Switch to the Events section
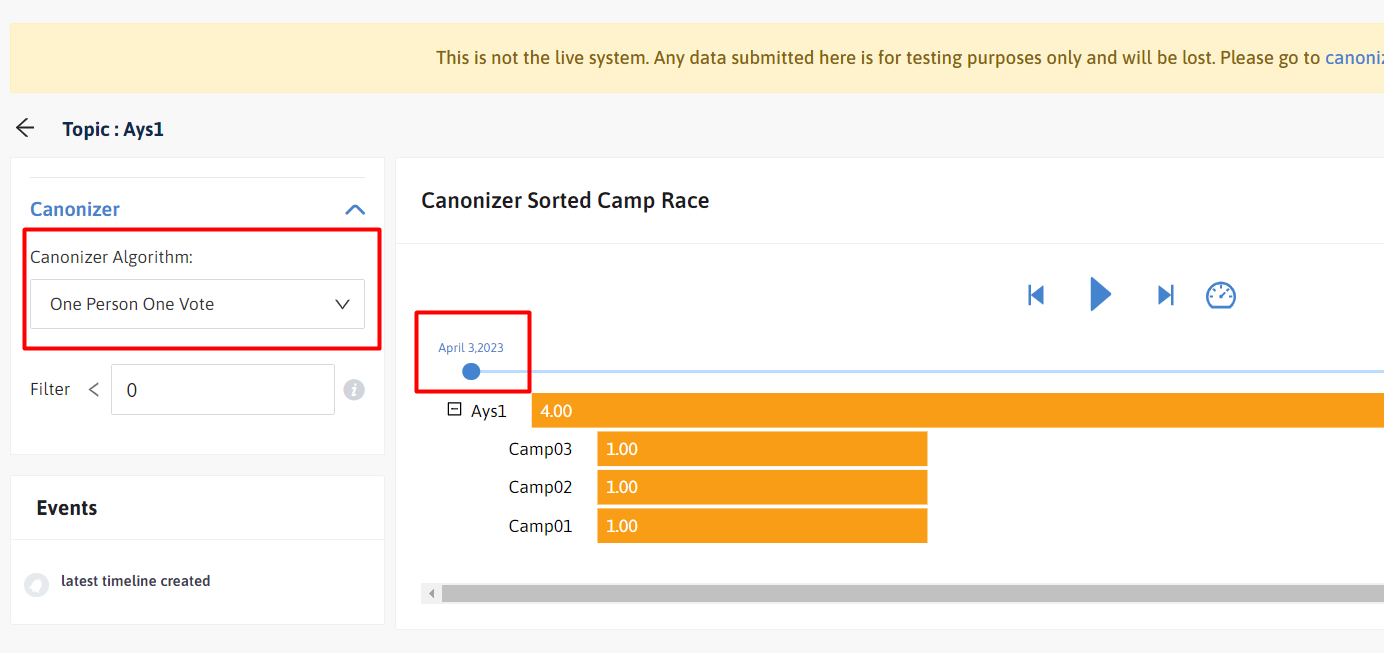The image size is (1384, 653). (x=66, y=508)
